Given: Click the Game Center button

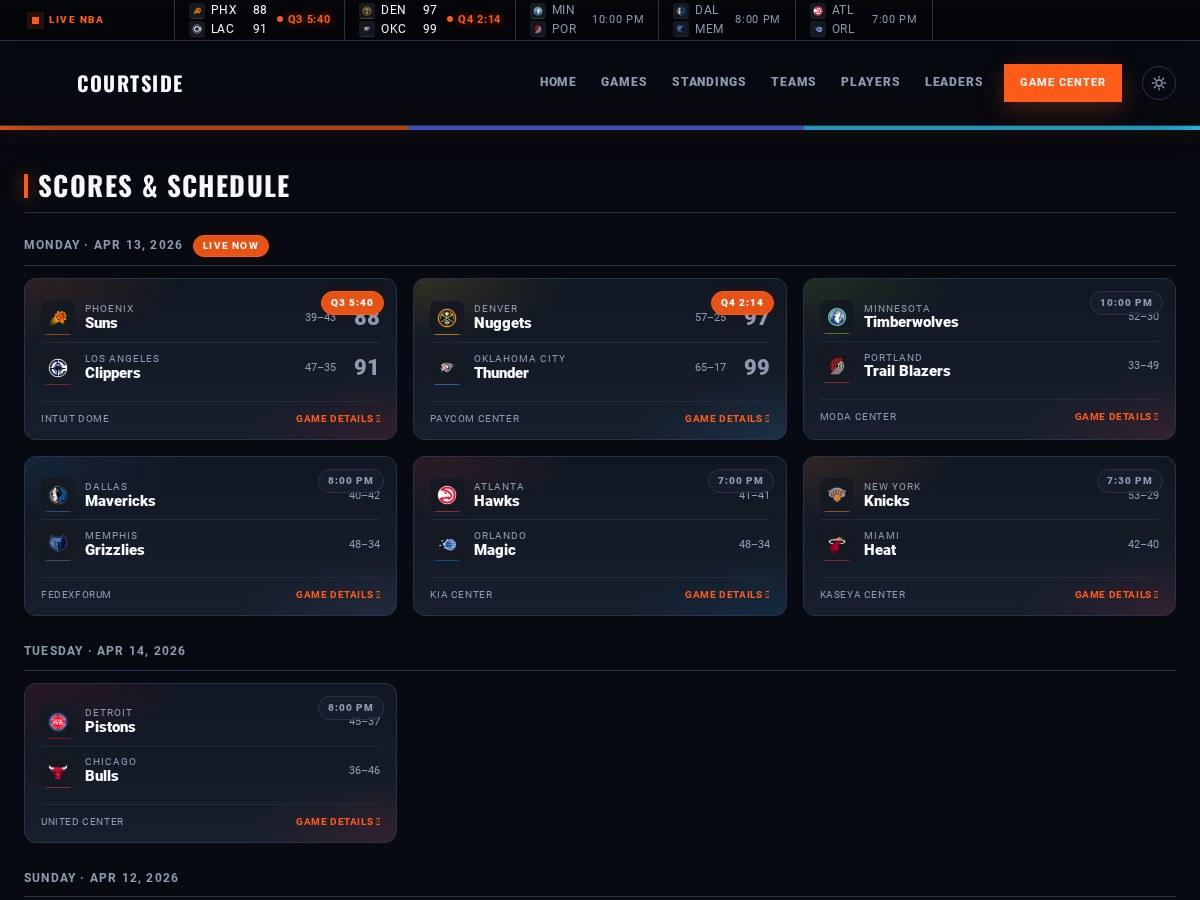Looking at the screenshot, I should [1063, 83].
